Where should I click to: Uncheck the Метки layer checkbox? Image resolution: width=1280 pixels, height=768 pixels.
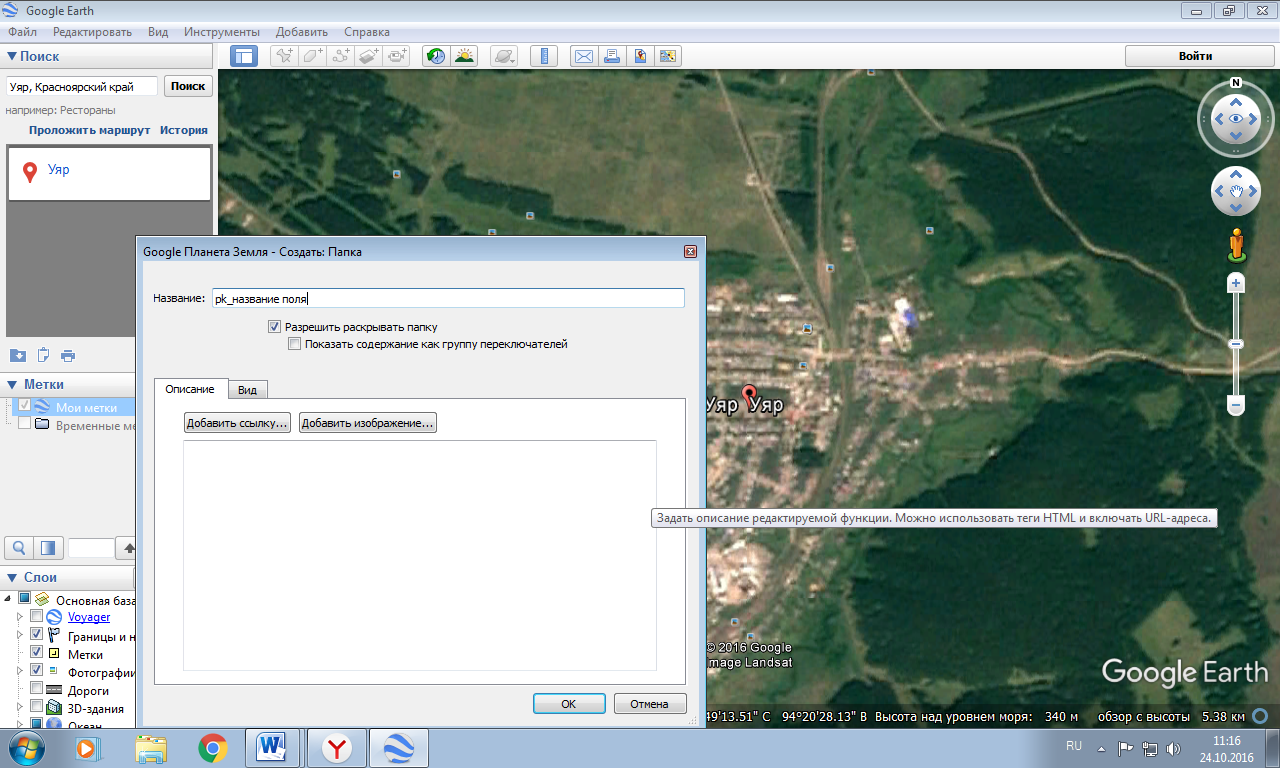coord(37,653)
